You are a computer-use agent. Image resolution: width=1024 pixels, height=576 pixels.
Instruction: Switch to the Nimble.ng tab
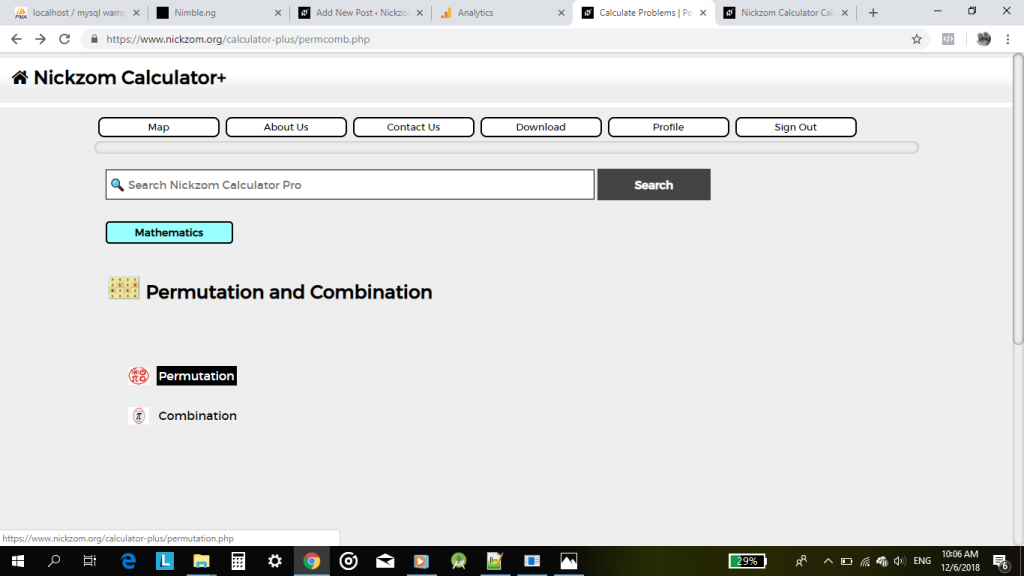(219, 12)
